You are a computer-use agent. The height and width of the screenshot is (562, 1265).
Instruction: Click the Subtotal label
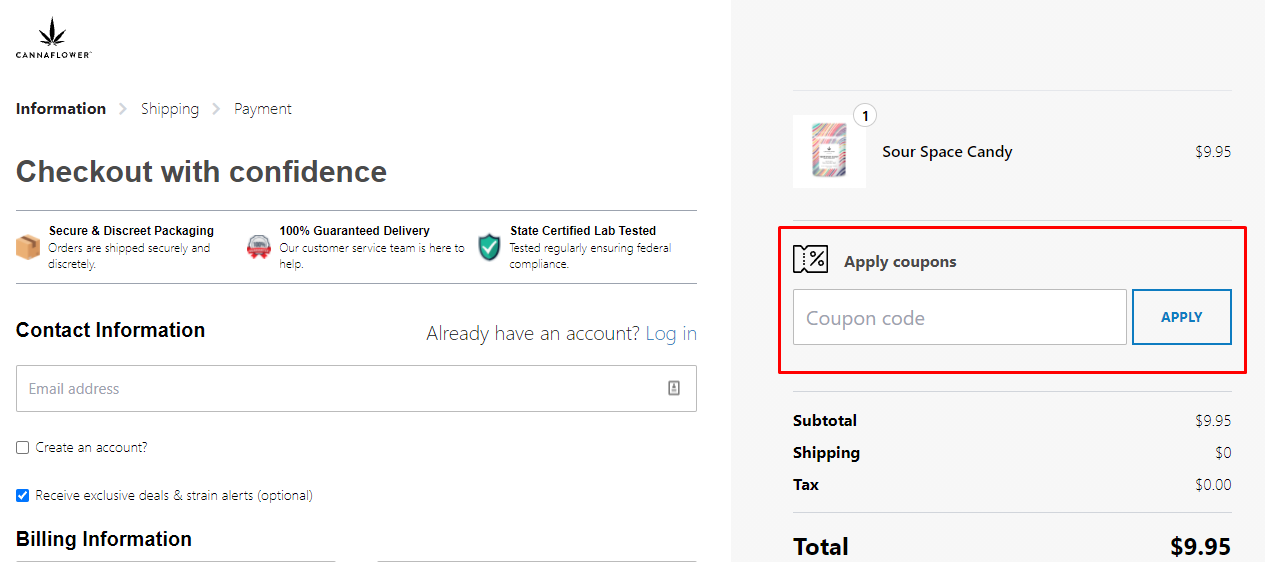click(x=825, y=421)
